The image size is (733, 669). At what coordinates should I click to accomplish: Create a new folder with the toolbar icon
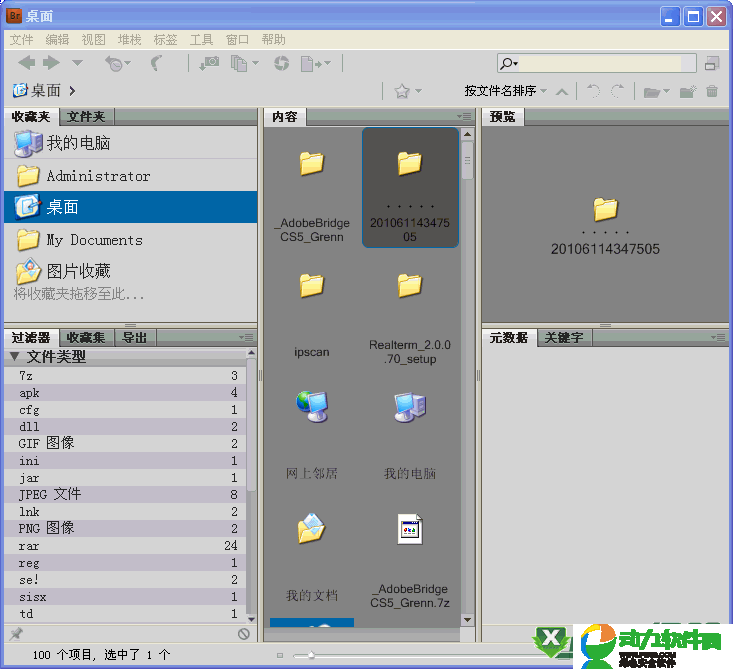[x=687, y=91]
